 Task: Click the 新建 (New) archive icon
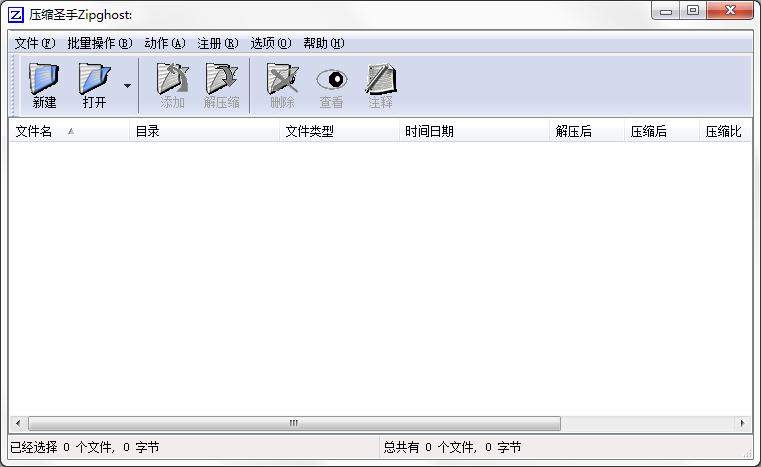click(44, 78)
